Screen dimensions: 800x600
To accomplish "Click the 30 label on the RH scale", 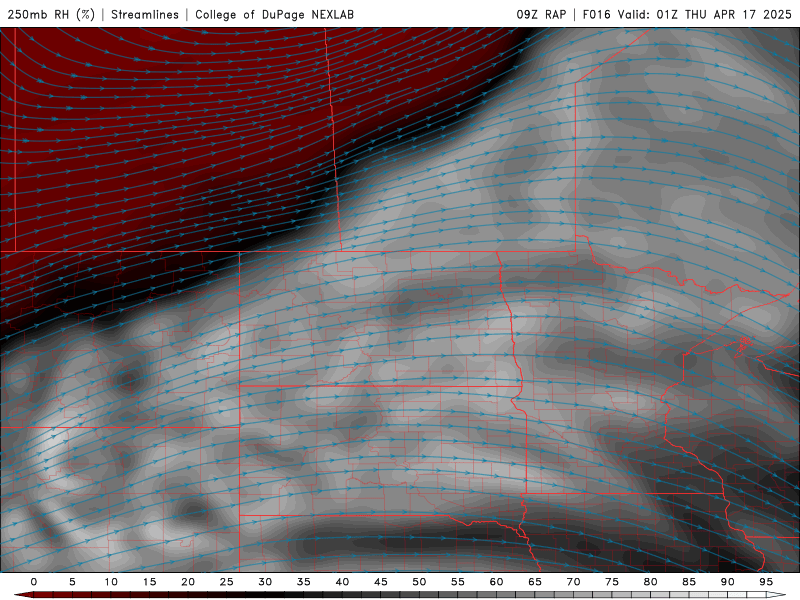I will pos(265,582).
